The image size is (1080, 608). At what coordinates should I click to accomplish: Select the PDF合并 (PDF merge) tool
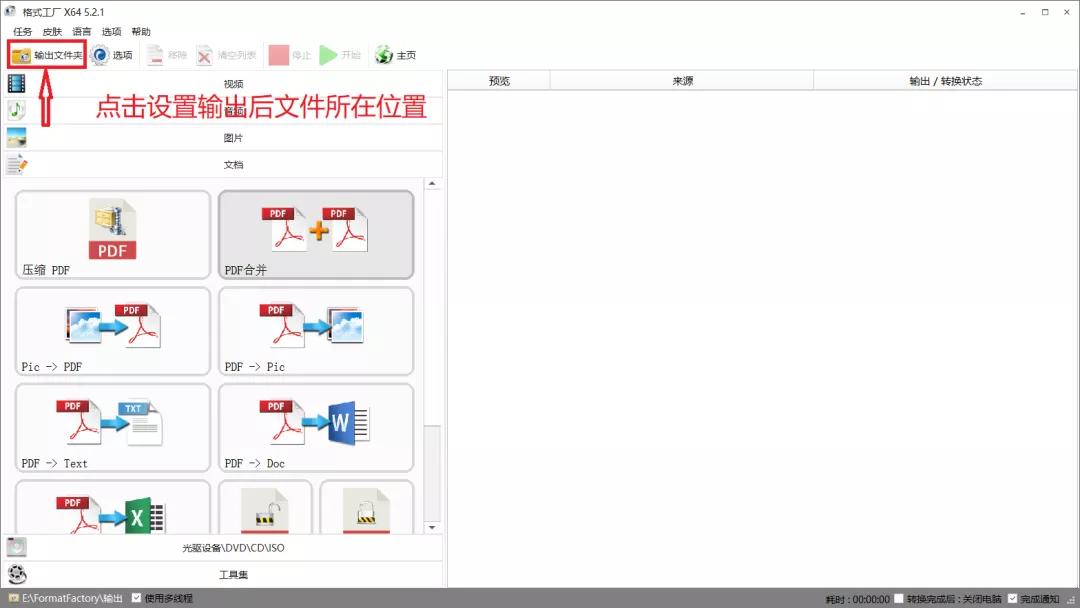click(316, 234)
